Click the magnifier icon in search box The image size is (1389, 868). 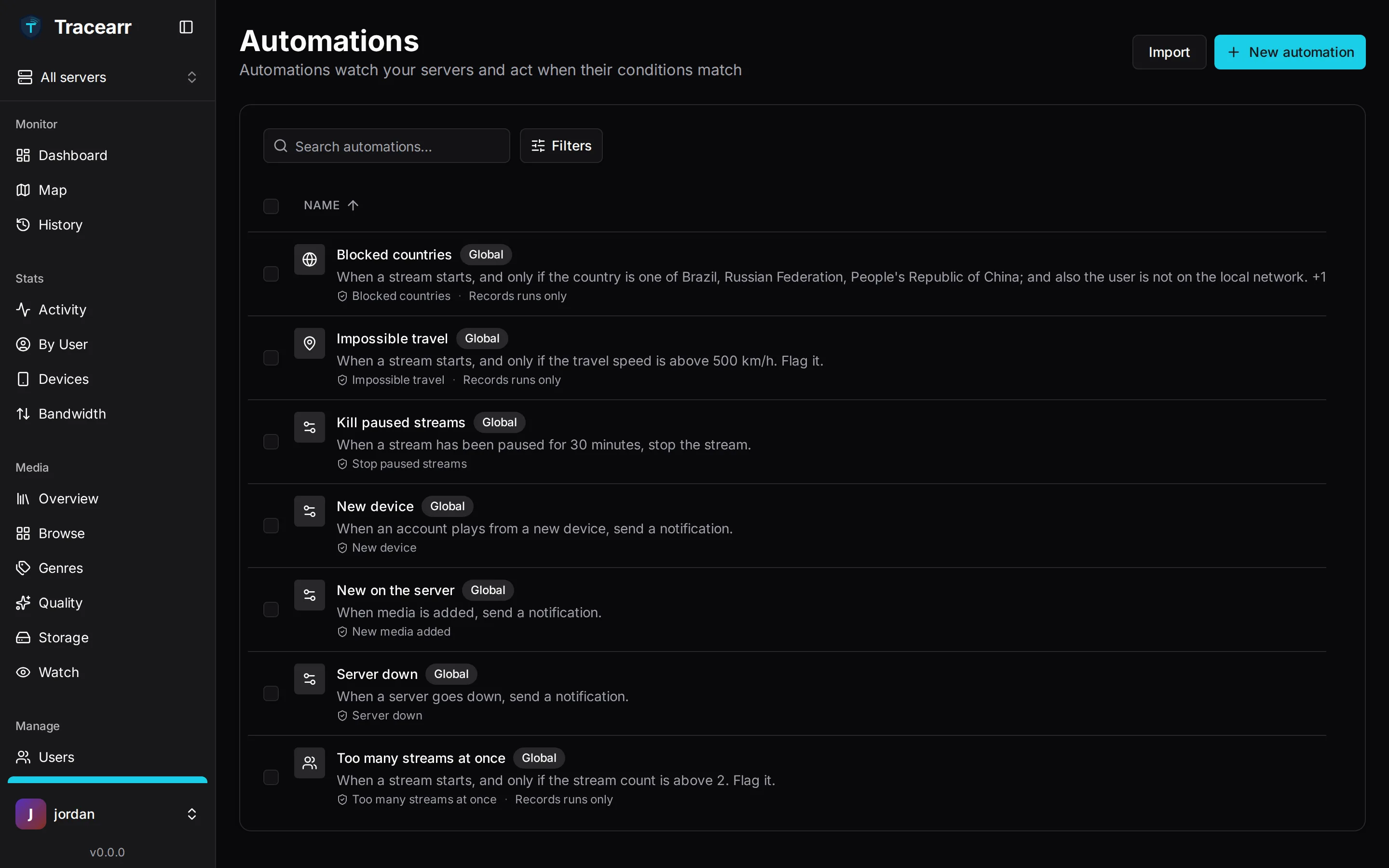point(281,146)
